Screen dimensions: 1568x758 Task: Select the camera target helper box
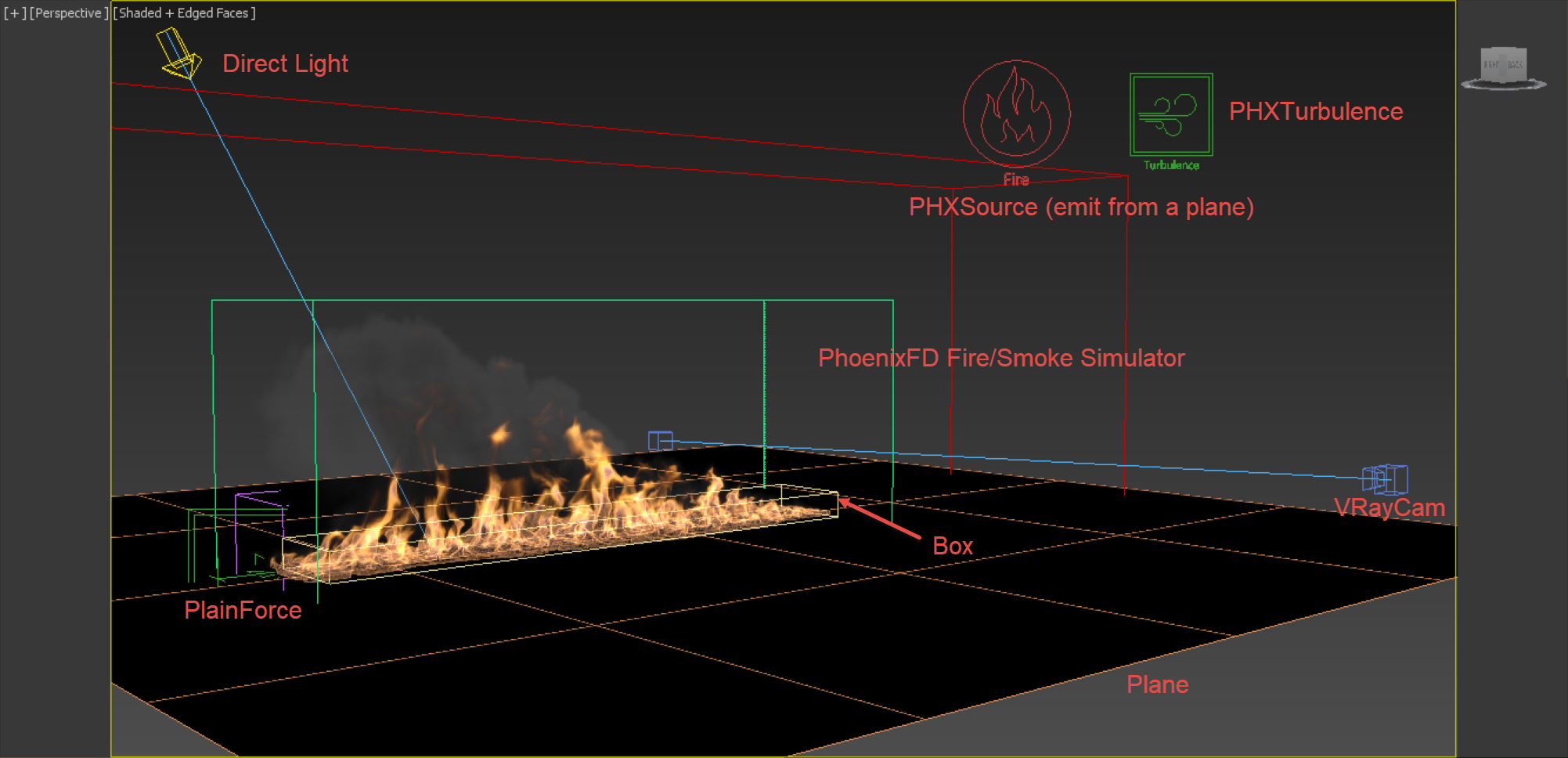660,441
